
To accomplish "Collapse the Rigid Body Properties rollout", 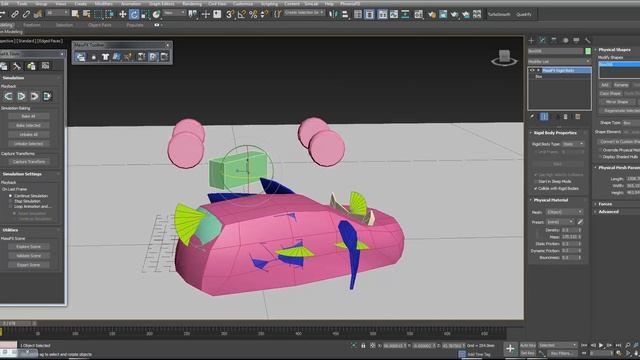I will pos(555,133).
